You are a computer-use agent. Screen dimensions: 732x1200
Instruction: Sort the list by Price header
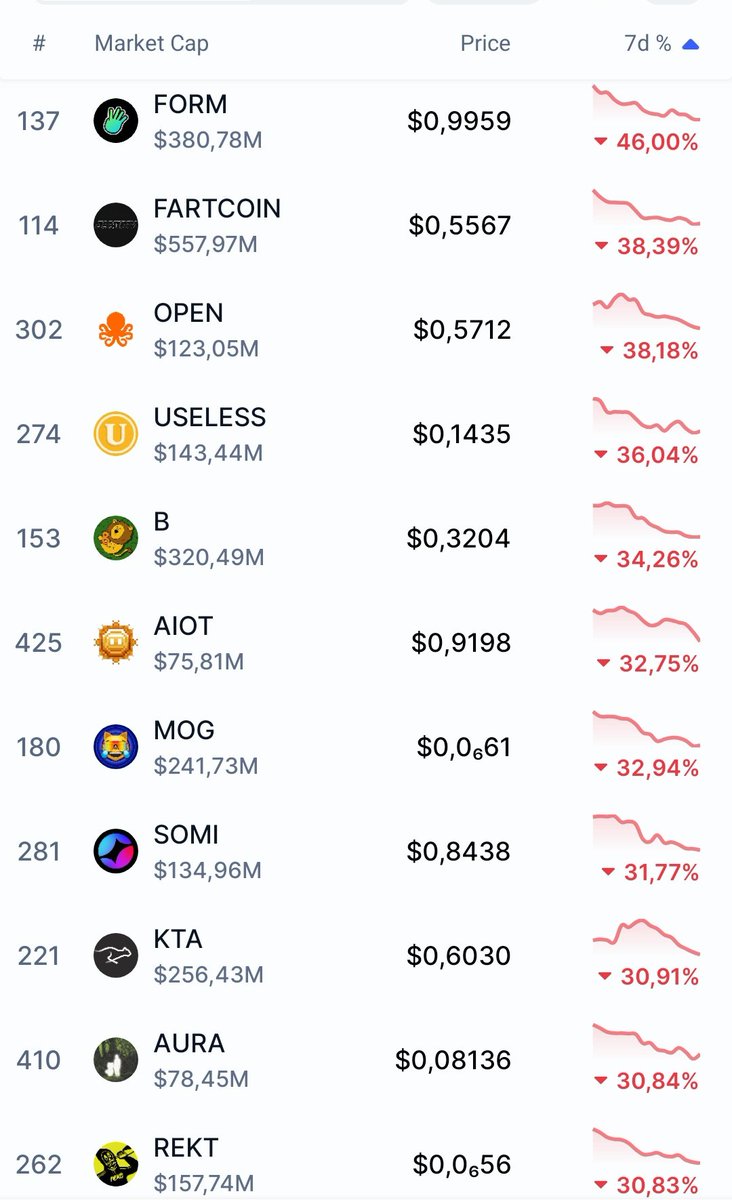pos(485,44)
